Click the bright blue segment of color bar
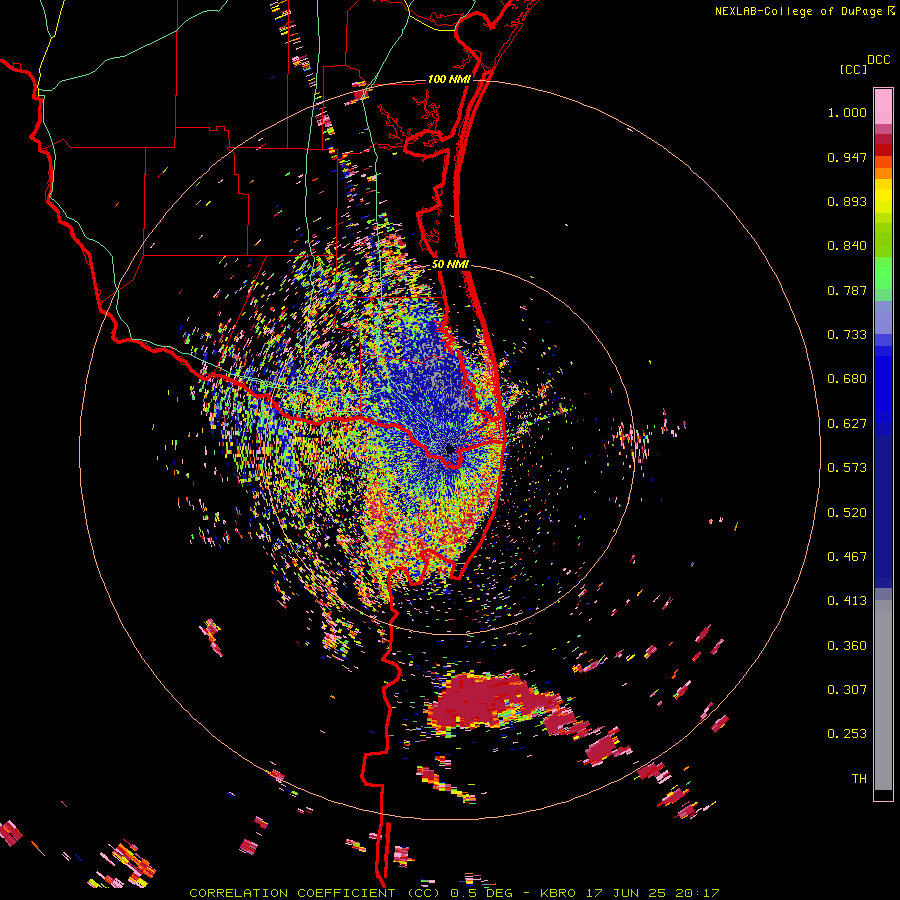Viewport: 900px width, 900px height. click(883, 385)
